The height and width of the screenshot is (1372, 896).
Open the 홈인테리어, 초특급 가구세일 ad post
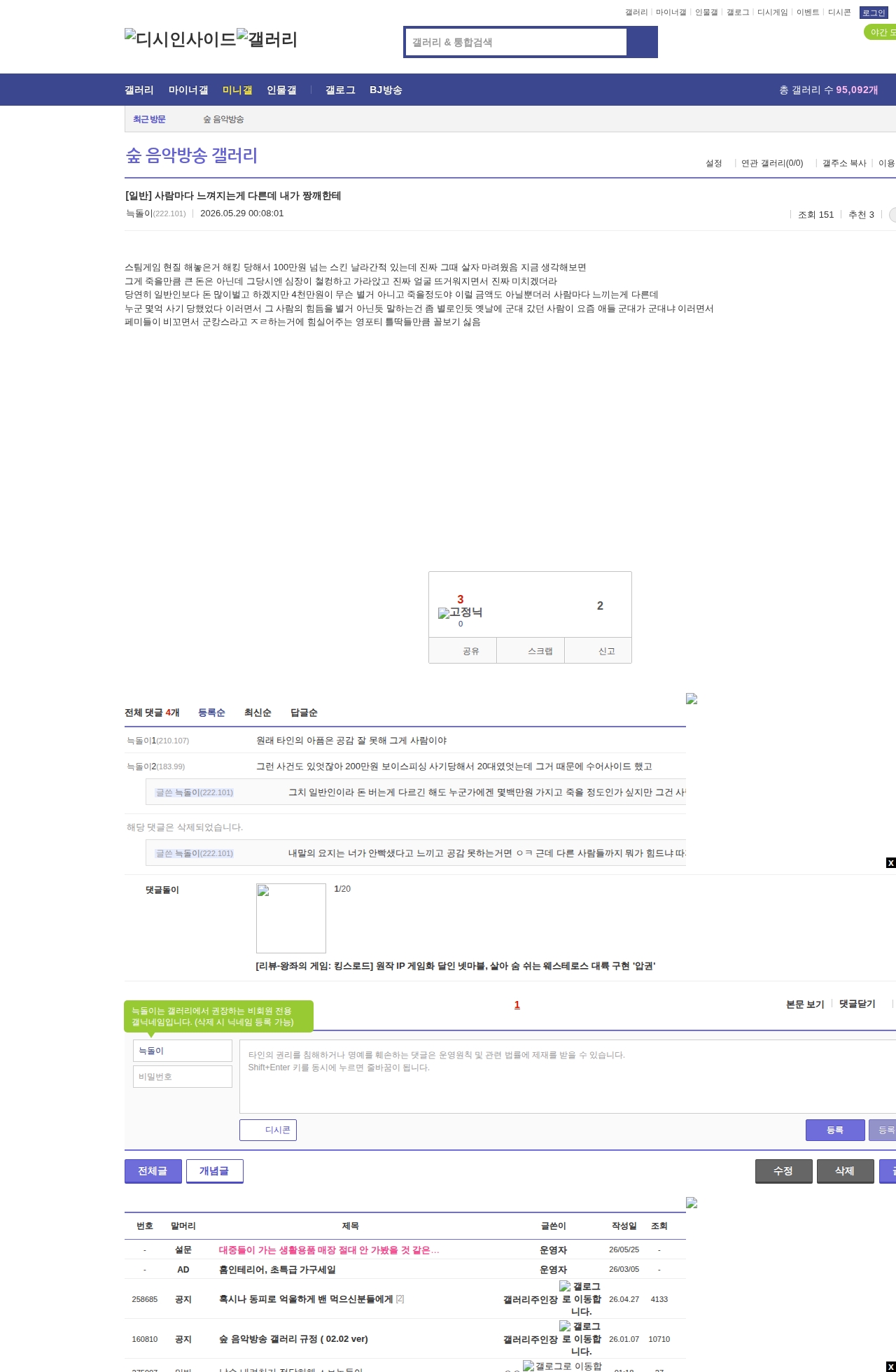[277, 1269]
